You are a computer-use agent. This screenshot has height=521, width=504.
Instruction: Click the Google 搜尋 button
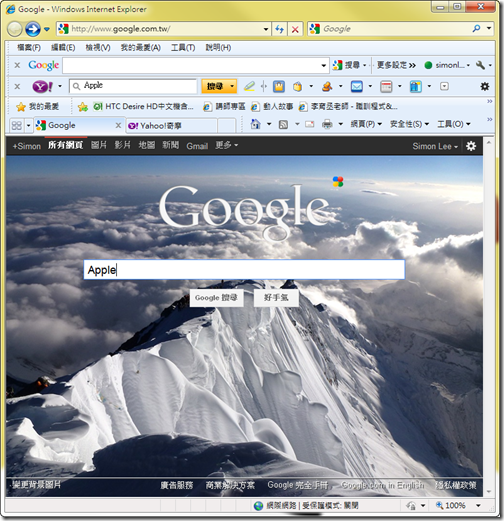click(216, 298)
